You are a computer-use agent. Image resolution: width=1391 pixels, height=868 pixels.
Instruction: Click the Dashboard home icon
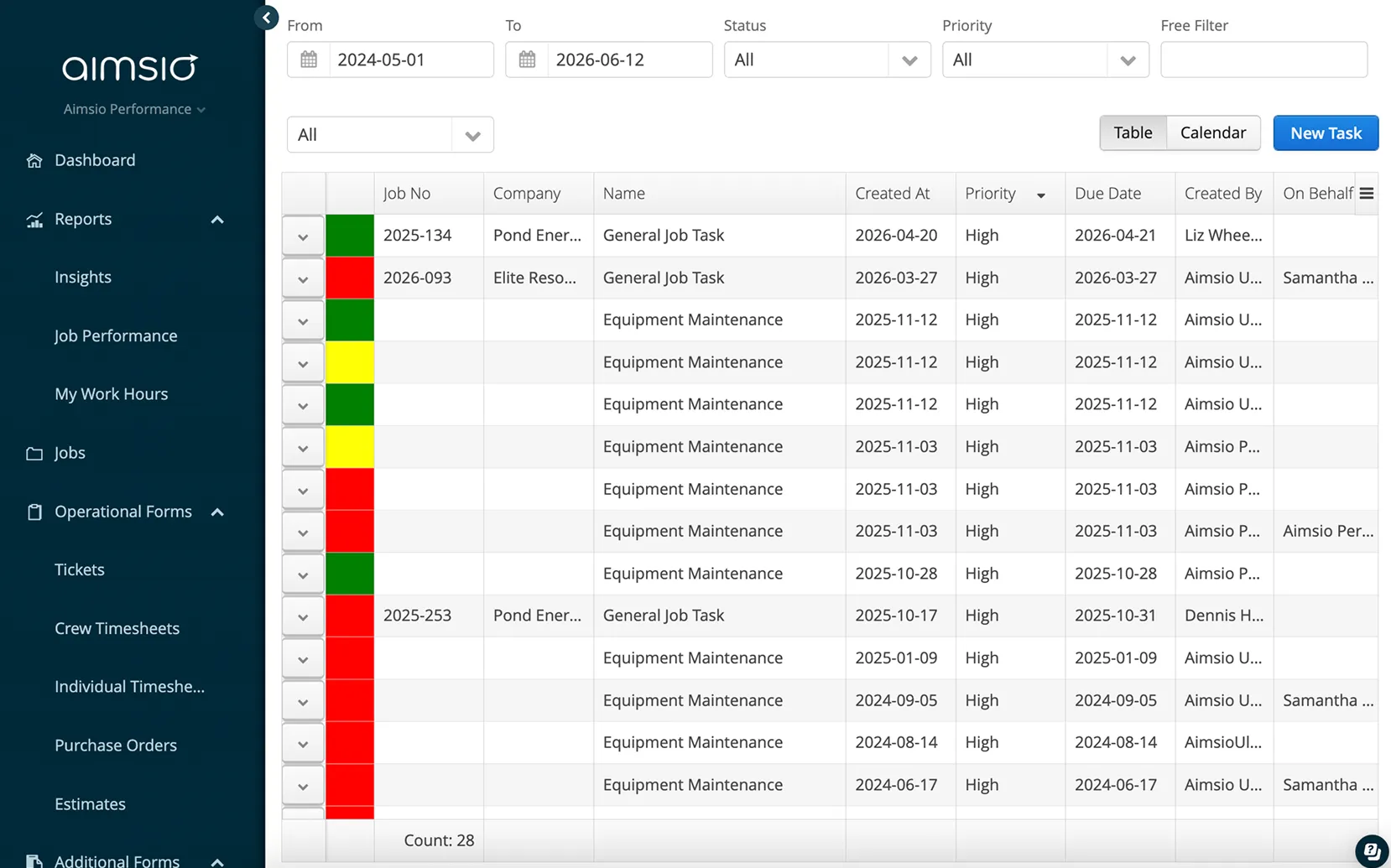[x=34, y=160]
